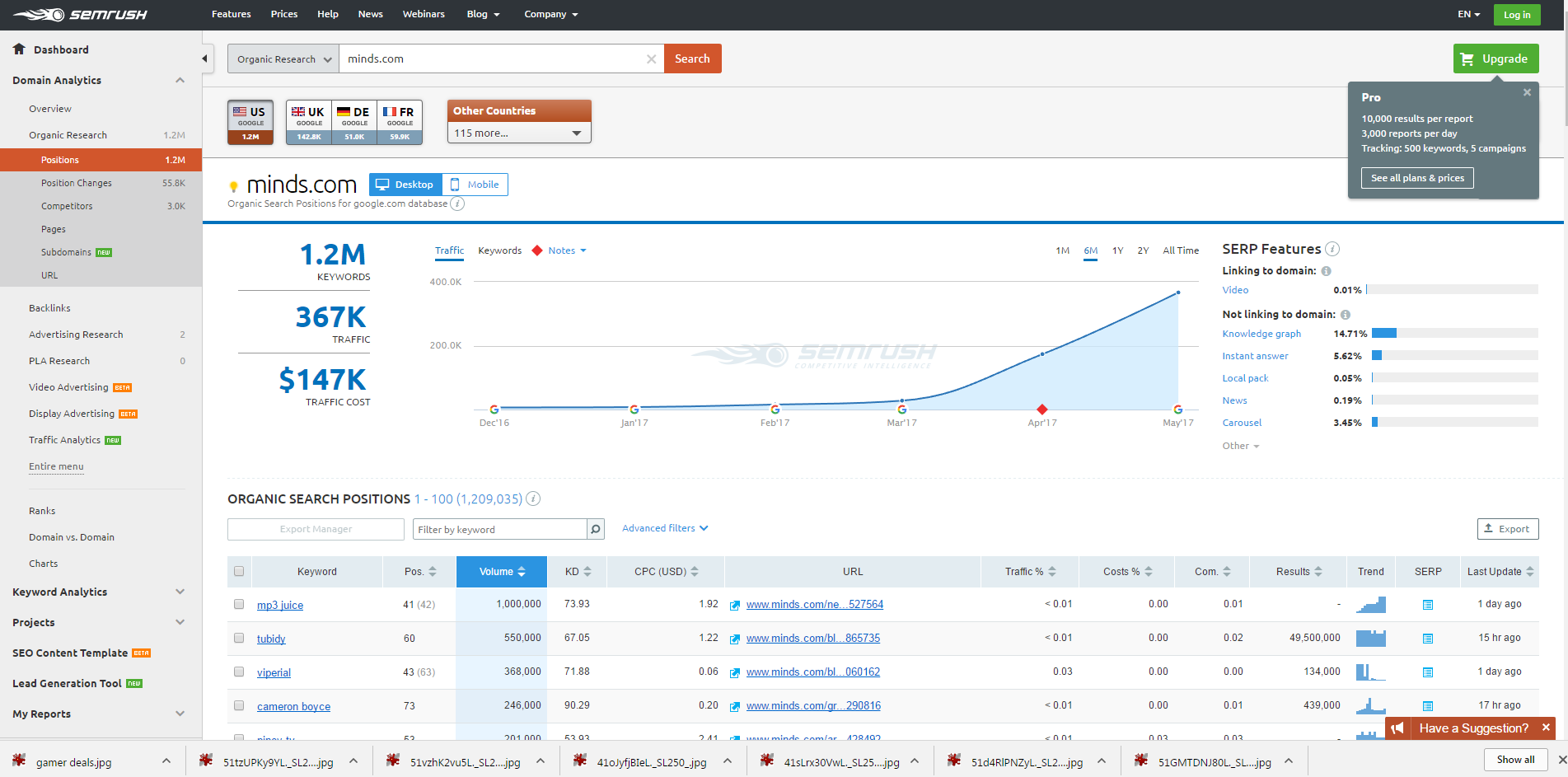1568x777 pixels.
Task: Close the Have a Suggestion bar
Action: 1546,728
